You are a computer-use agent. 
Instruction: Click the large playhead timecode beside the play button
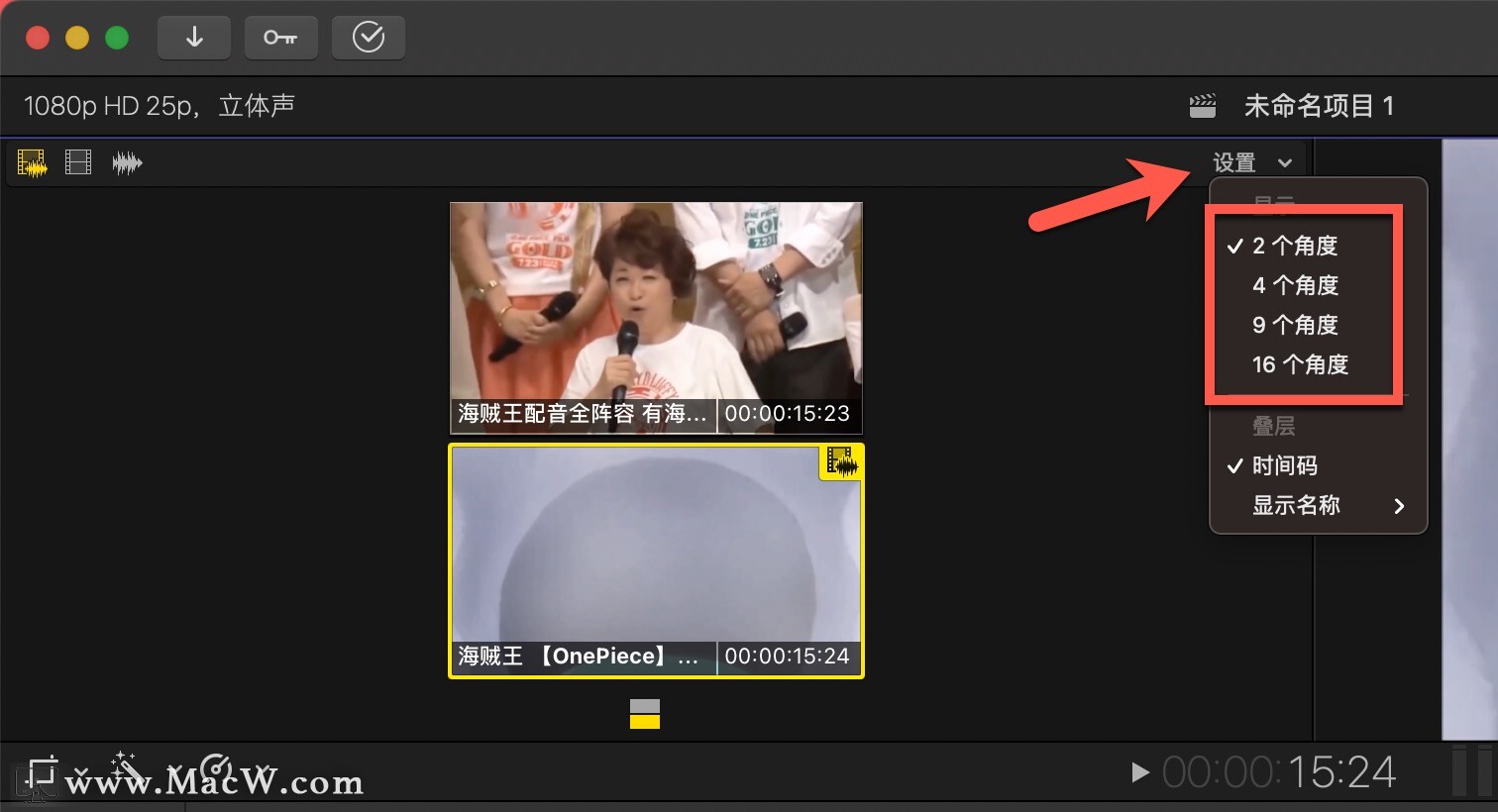coord(1279,772)
